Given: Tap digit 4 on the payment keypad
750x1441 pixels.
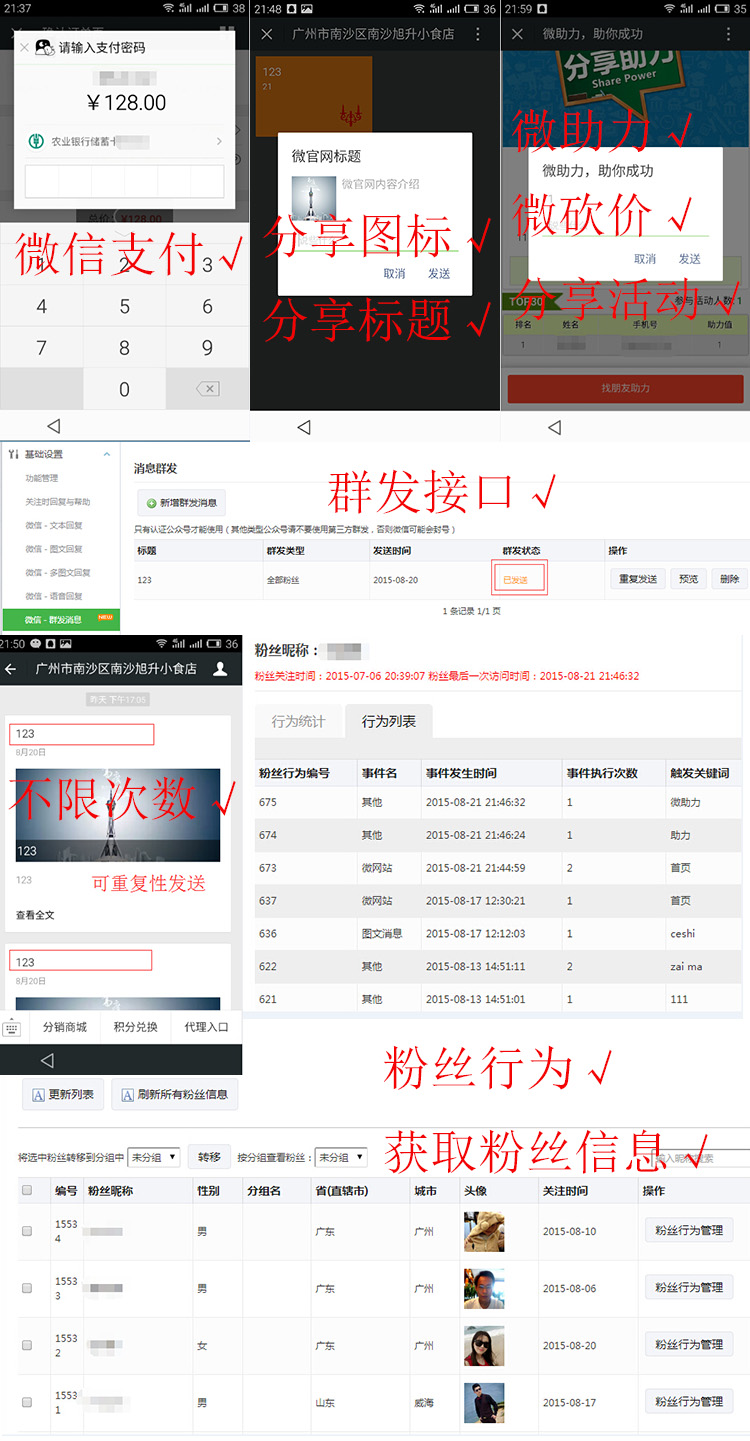Looking at the screenshot, I should (x=41, y=306).
